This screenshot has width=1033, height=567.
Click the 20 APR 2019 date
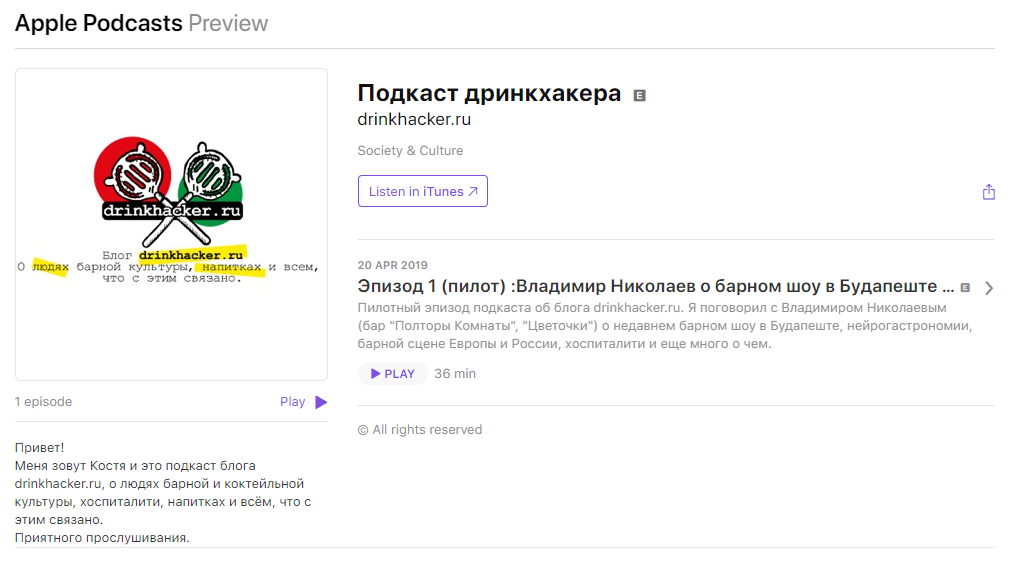click(393, 265)
